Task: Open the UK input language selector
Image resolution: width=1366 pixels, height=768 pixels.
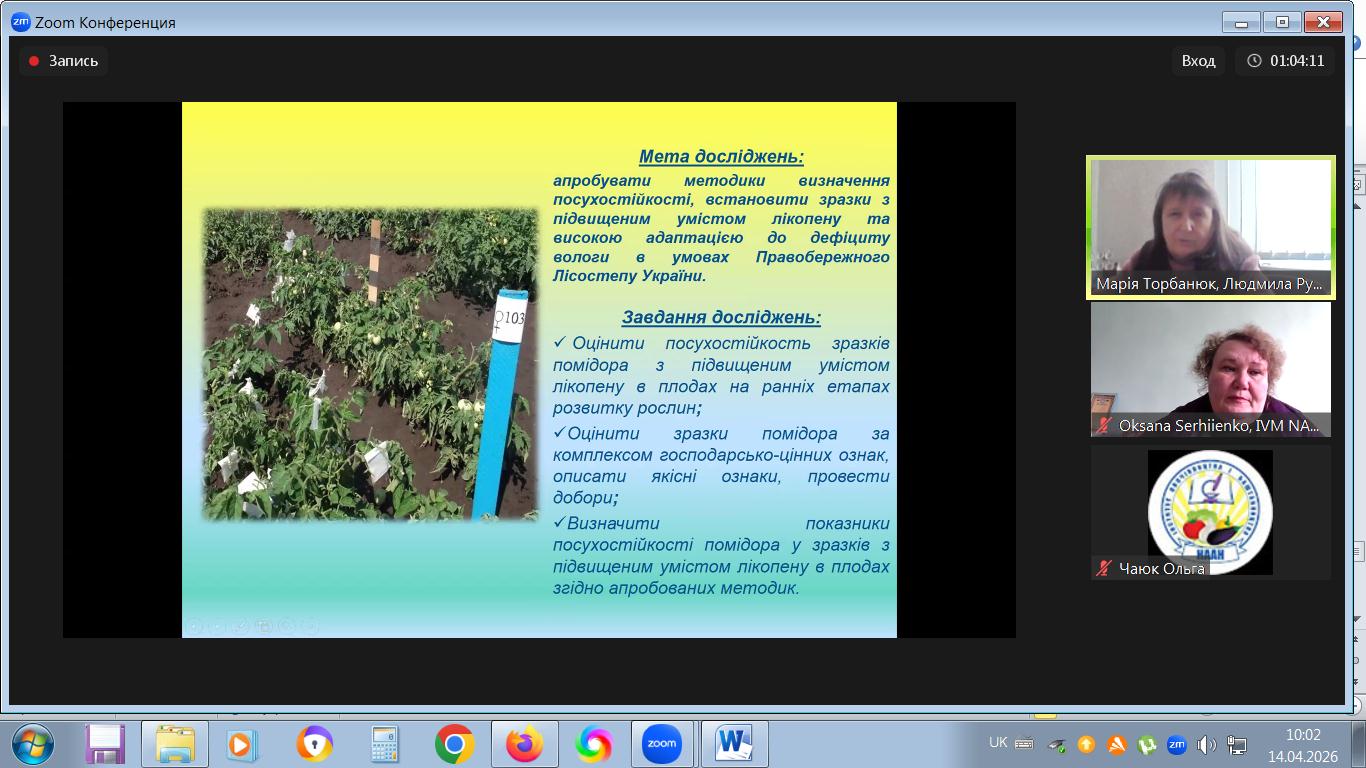Action: click(998, 743)
